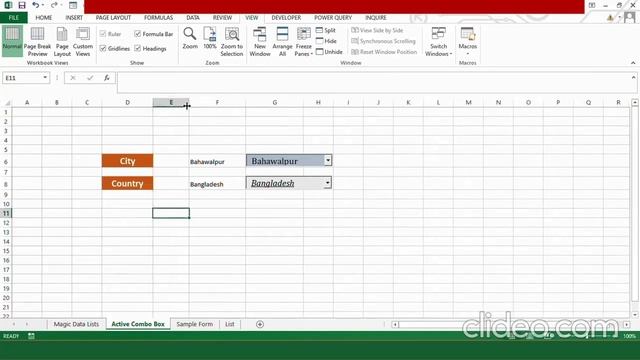Screen dimensions: 640x360
Task: Select cell containing Bangladesh text
Action: tap(217, 184)
